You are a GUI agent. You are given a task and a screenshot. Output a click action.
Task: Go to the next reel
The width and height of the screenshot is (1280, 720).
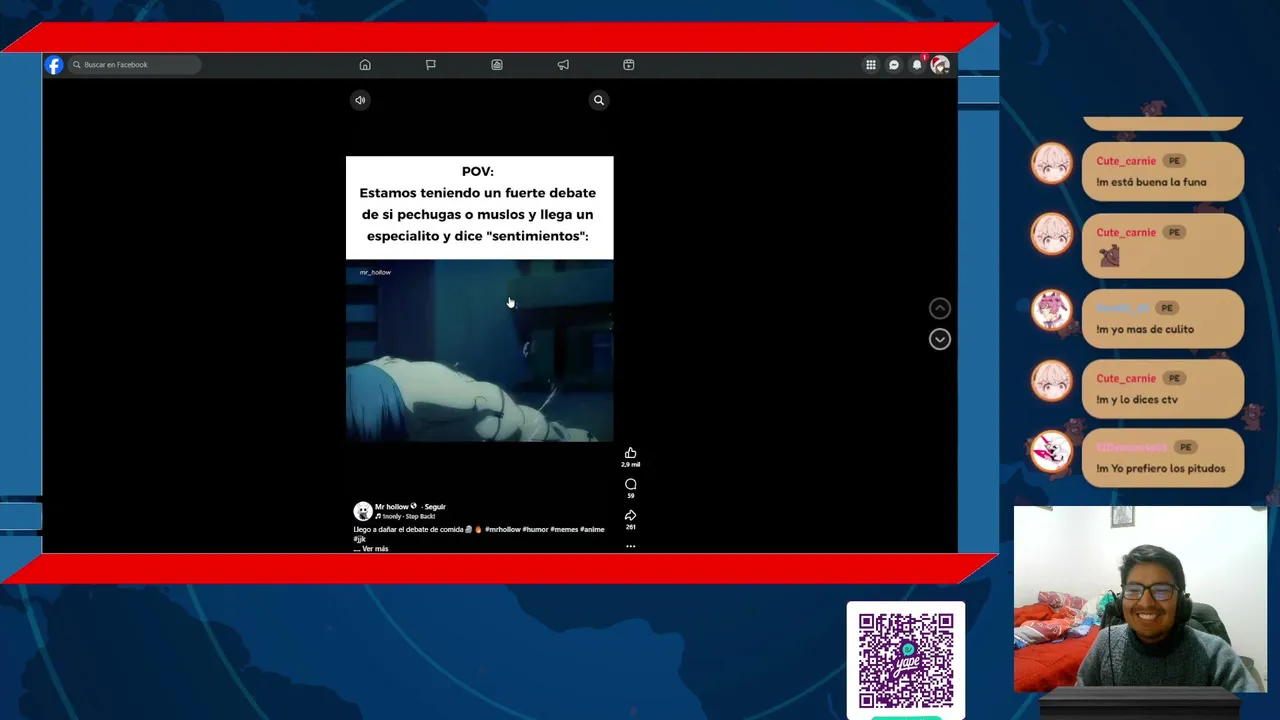940,339
